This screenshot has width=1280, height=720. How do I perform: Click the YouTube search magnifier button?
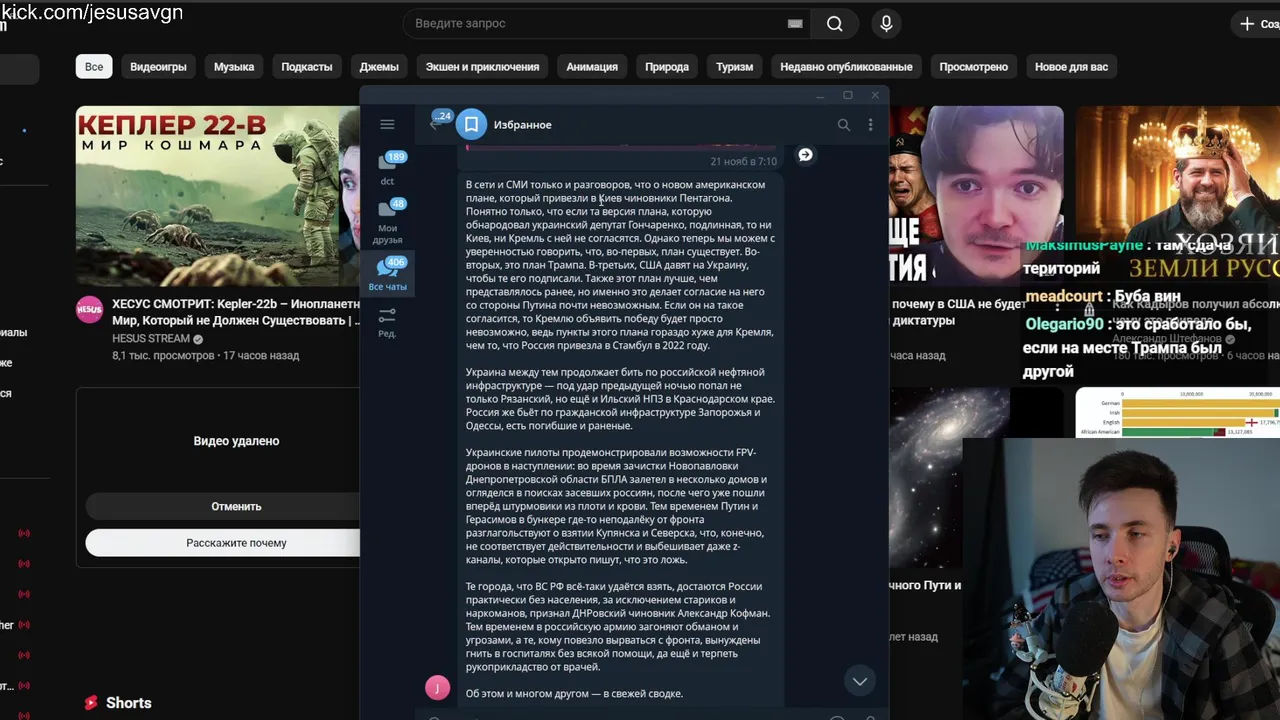pyautogui.click(x=835, y=24)
